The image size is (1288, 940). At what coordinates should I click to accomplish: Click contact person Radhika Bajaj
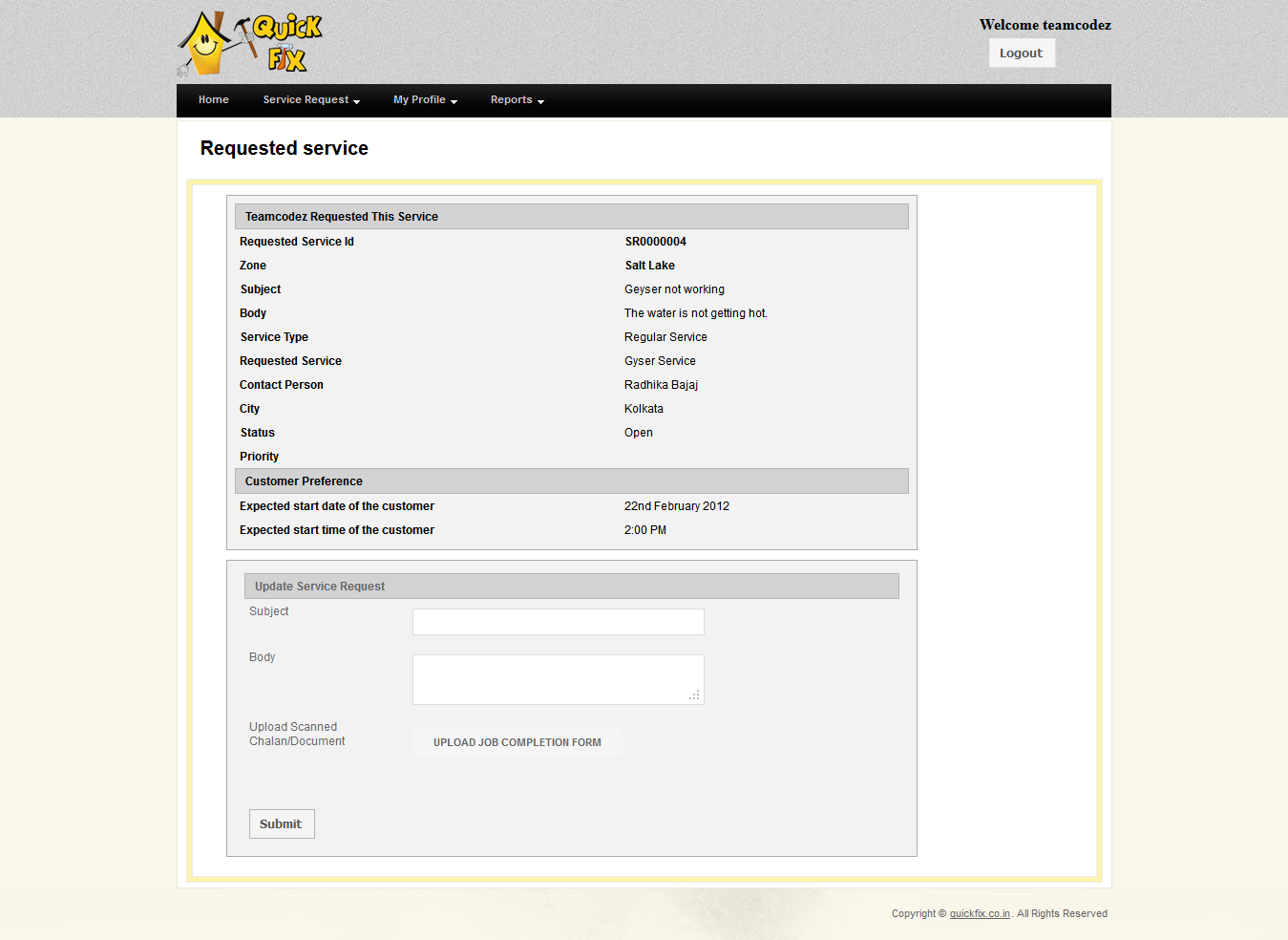pos(662,385)
